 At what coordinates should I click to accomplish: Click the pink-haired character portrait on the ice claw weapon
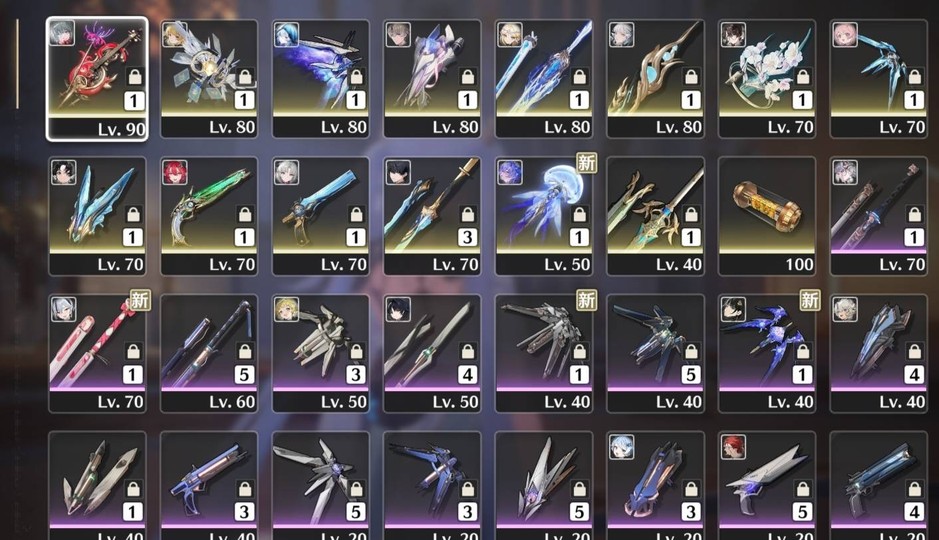pos(845,35)
